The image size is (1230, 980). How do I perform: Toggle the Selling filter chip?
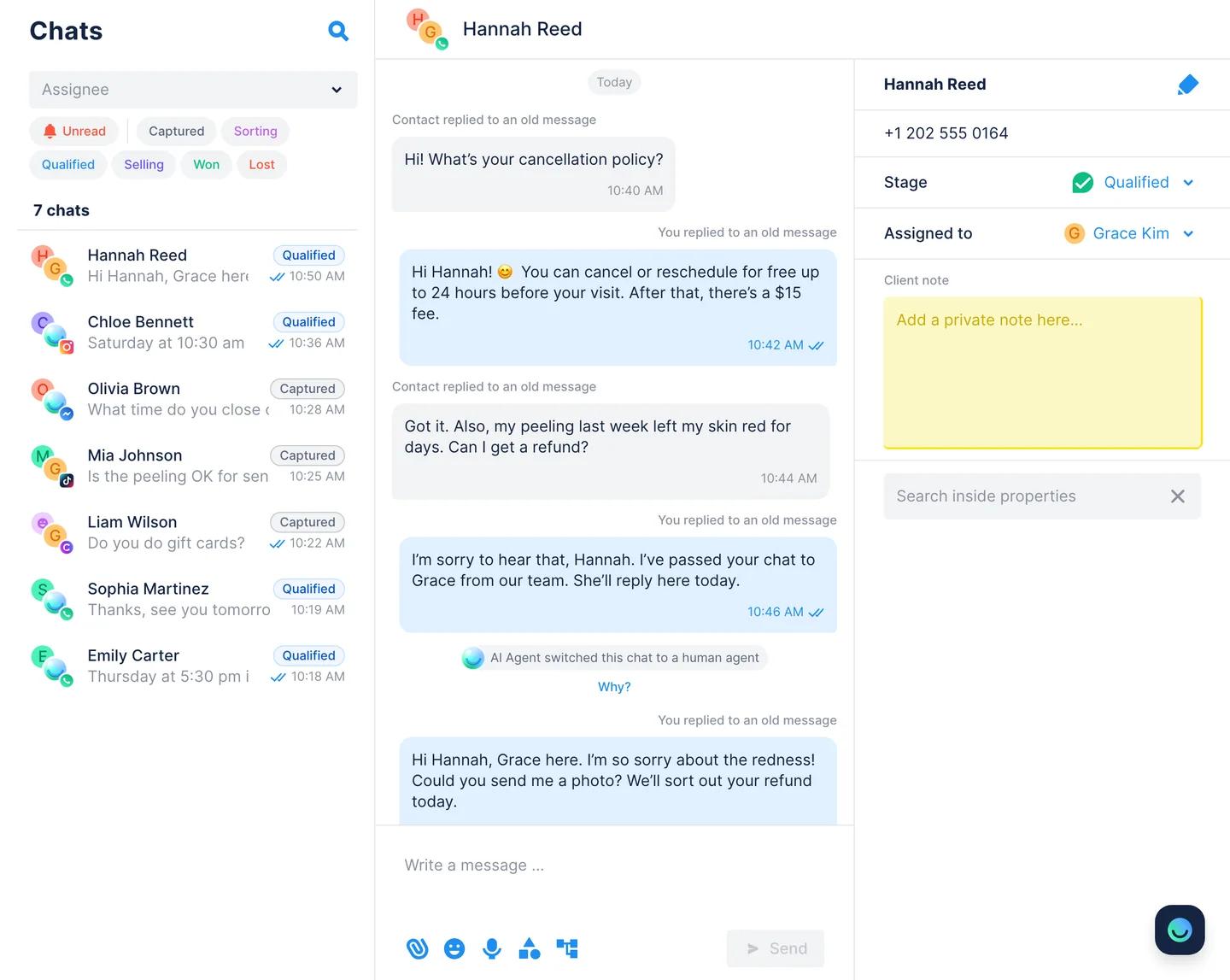click(143, 164)
